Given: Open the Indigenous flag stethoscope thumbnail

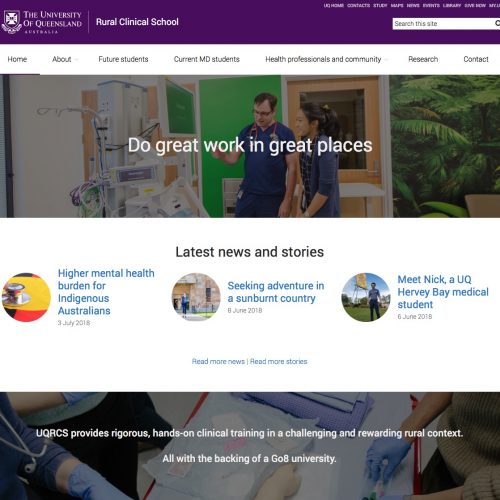Looking at the screenshot, I should [26, 297].
